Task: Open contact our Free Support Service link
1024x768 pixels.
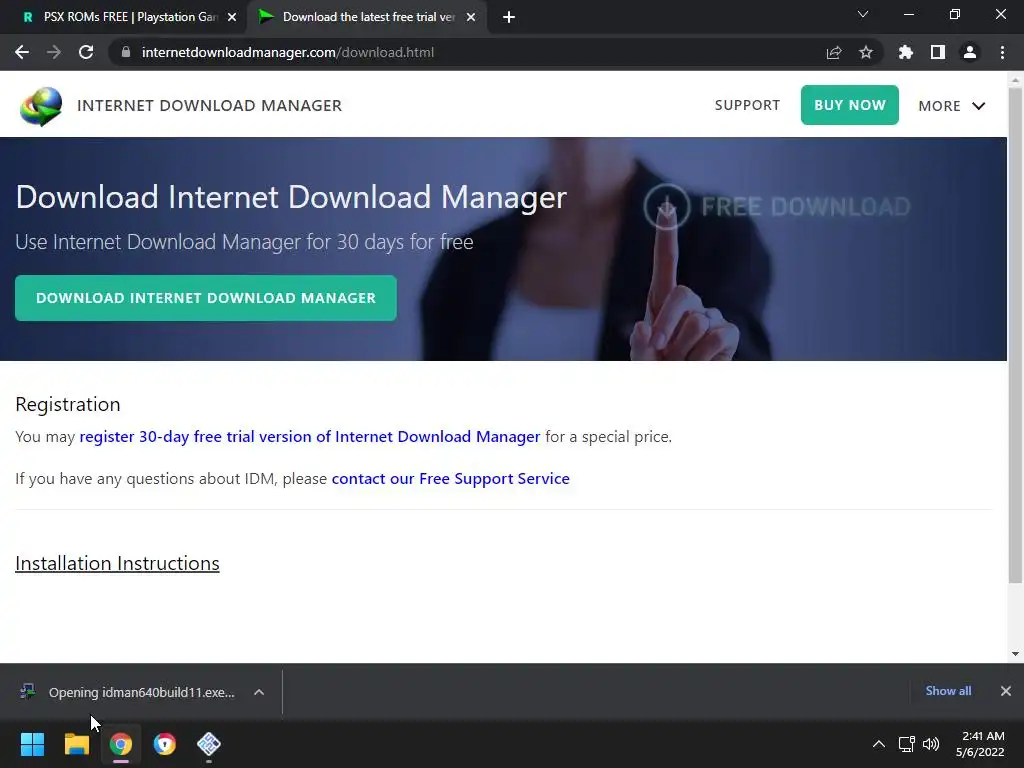Action: [x=451, y=479]
